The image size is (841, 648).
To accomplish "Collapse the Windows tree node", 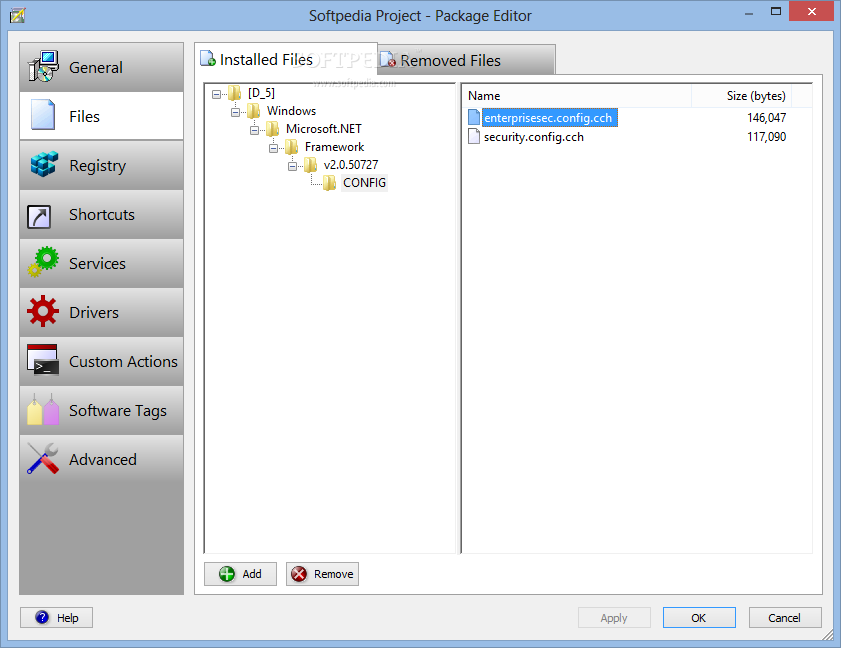I will click(235, 113).
